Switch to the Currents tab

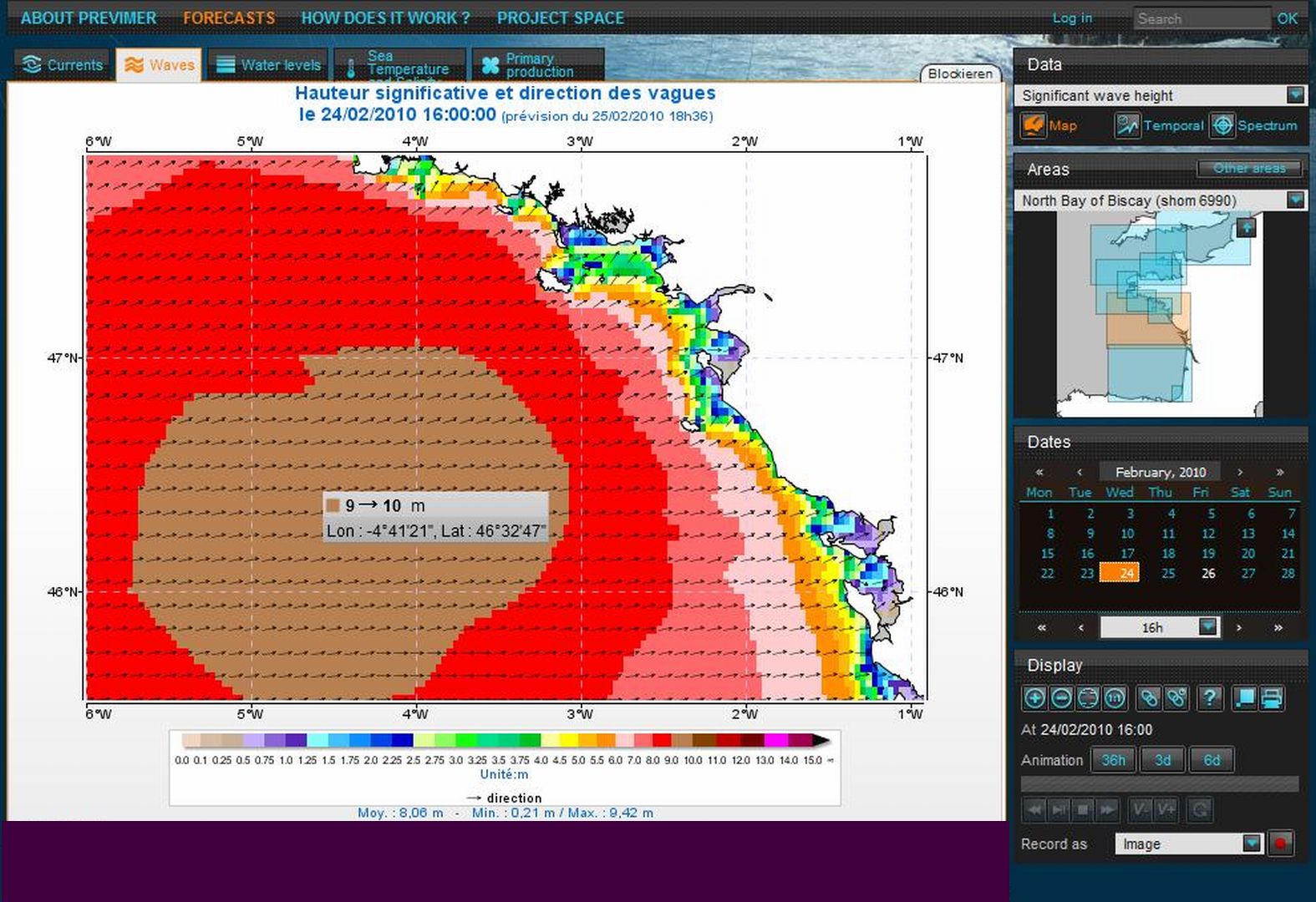[63, 65]
